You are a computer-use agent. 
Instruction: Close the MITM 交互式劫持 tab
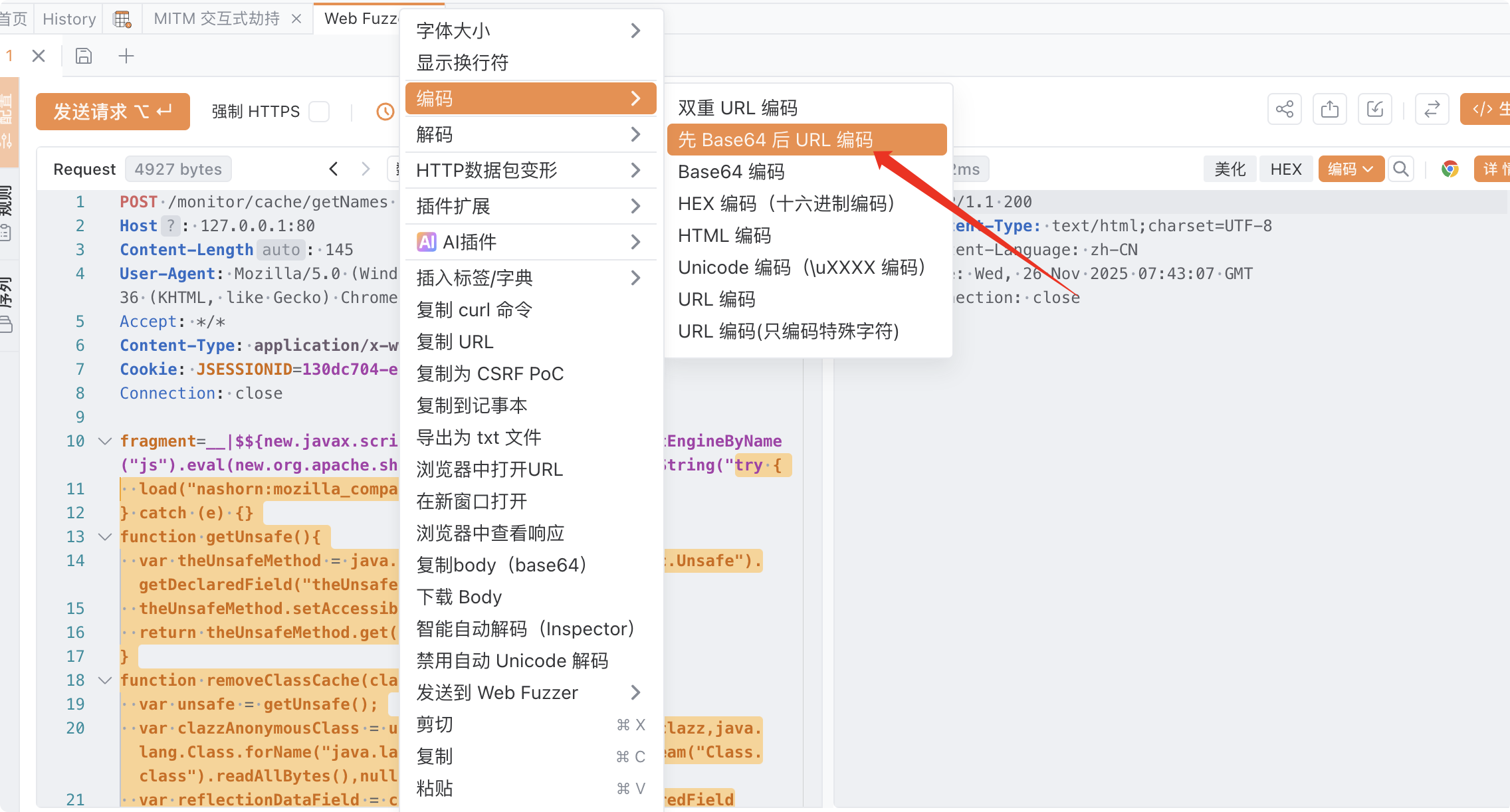click(x=296, y=19)
